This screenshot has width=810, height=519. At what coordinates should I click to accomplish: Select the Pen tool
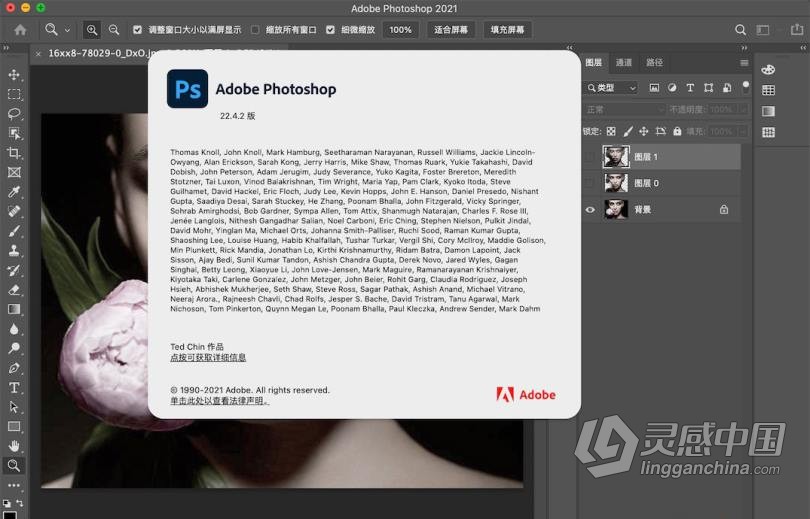pos(14,368)
